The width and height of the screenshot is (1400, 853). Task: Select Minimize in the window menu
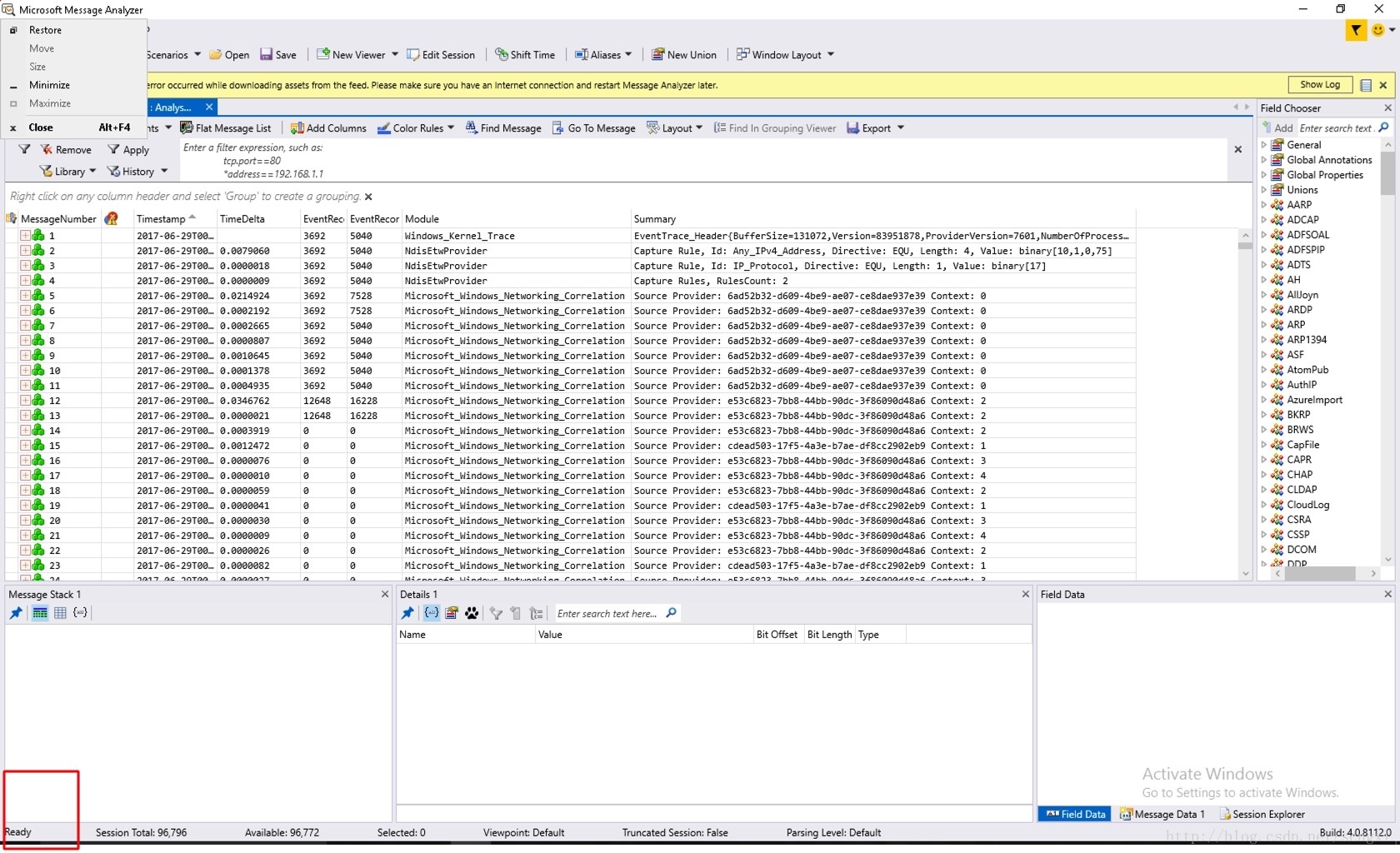[x=49, y=85]
